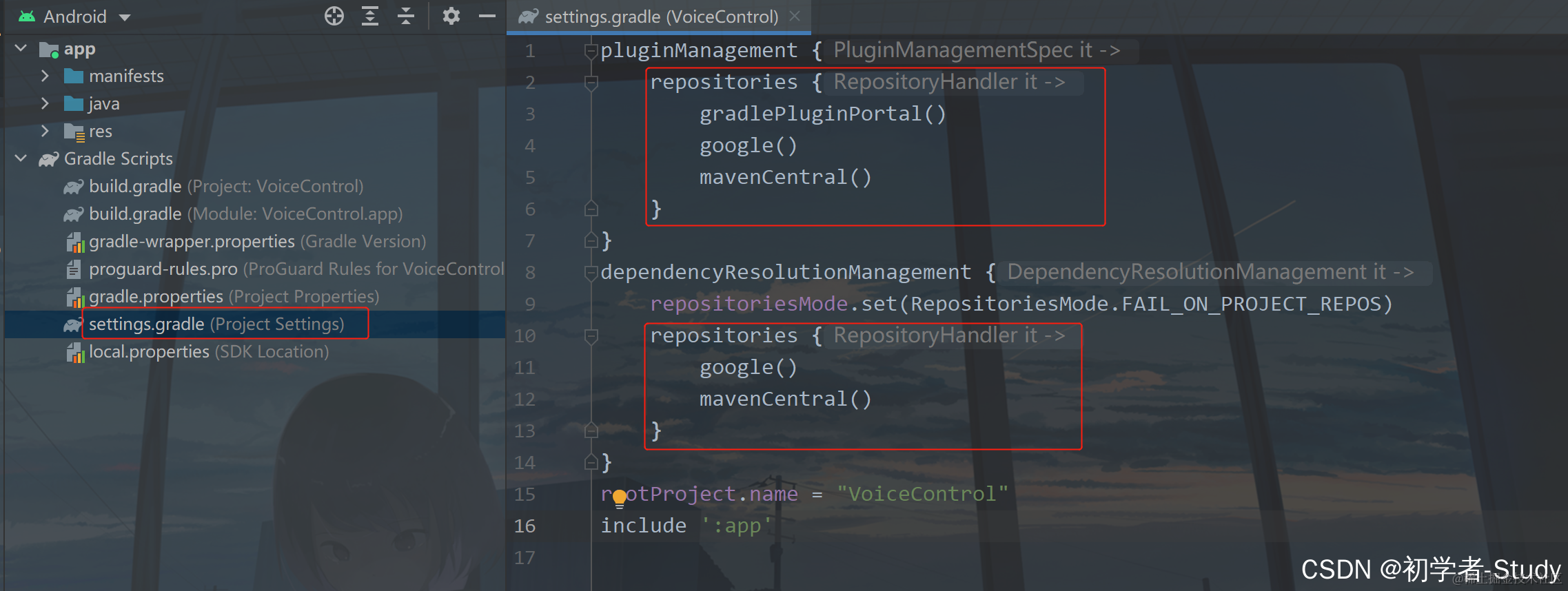Screen dimensions: 1568x591
Task: Click the ':app' string on line 16
Action: [x=736, y=526]
